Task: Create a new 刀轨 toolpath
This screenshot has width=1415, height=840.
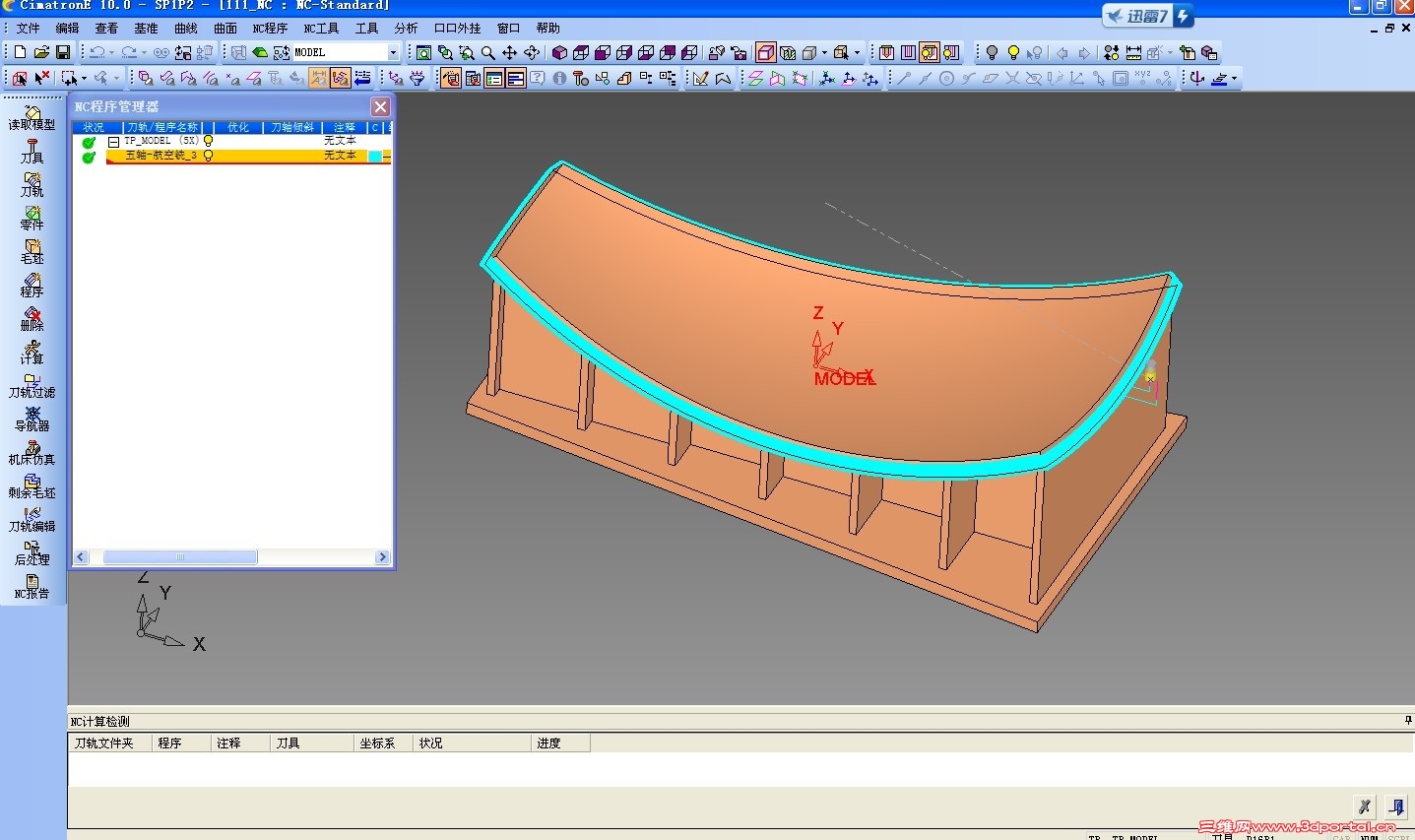Action: click(32, 185)
